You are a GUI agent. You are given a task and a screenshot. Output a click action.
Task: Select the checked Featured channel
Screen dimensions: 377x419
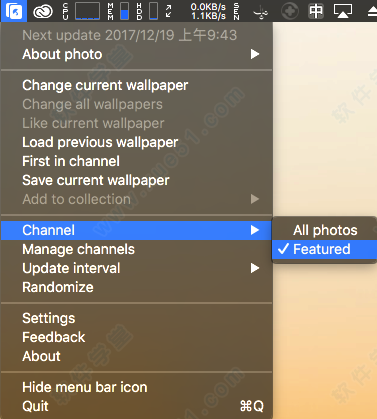[x=324, y=249]
